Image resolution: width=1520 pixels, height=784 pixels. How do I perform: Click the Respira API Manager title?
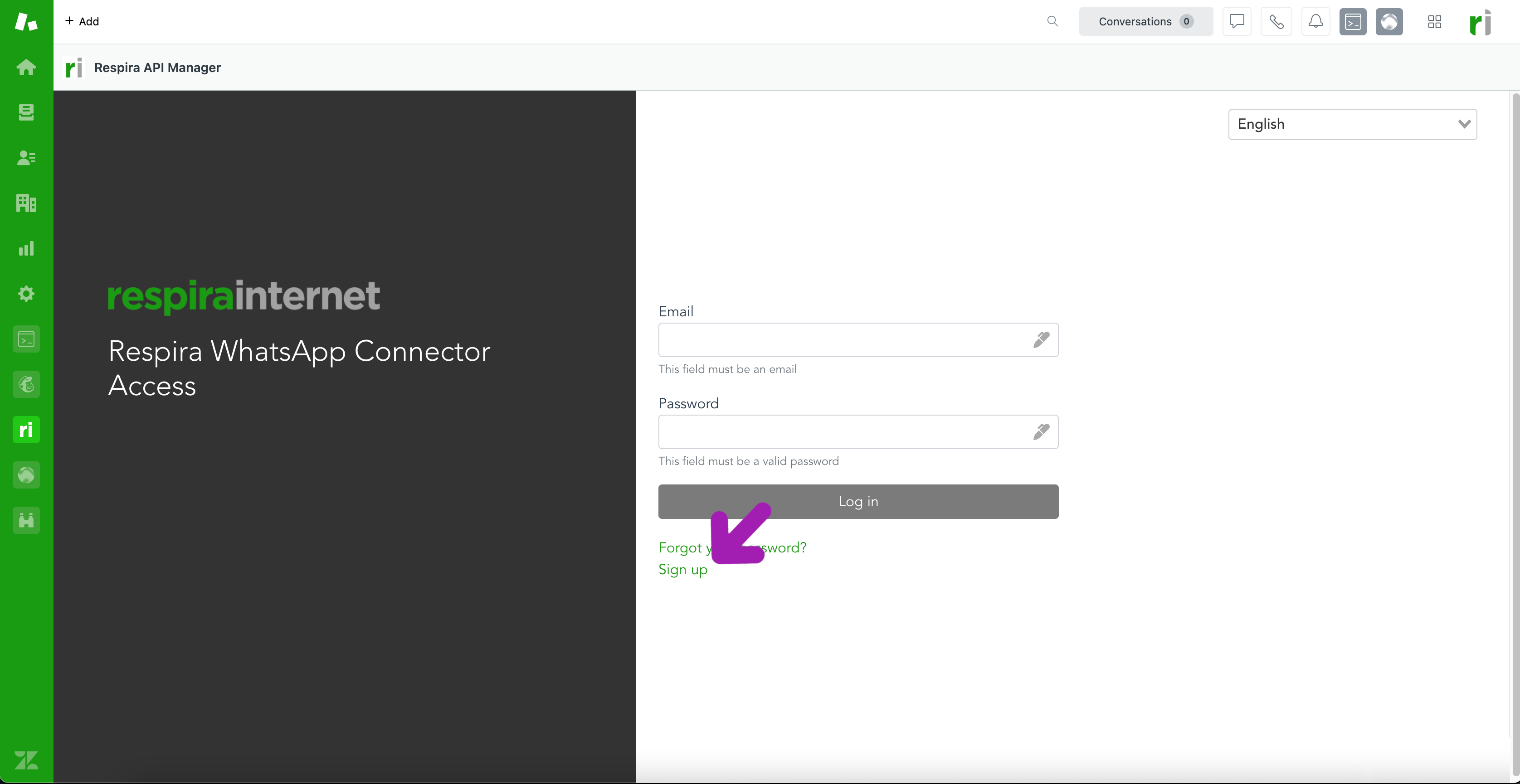coord(157,67)
